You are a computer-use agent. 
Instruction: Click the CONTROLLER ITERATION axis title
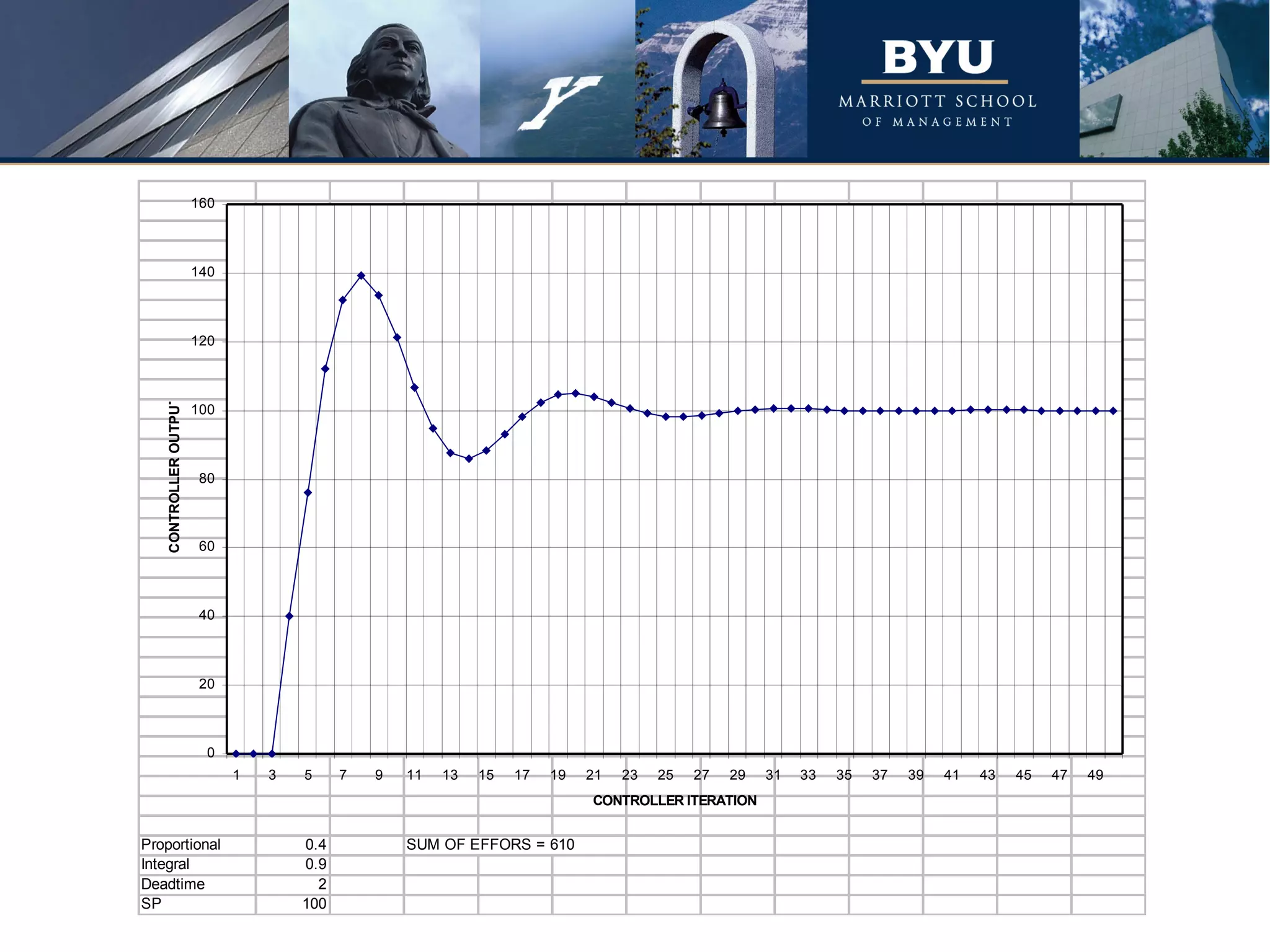pos(674,801)
